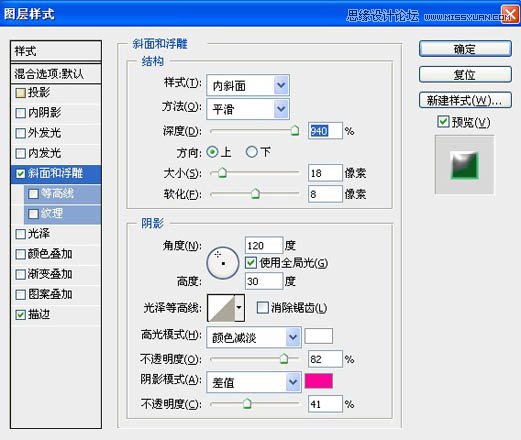This screenshot has width=521, height=440.
Task: Enable the 纹理 texture checkbox
Action: point(33,214)
